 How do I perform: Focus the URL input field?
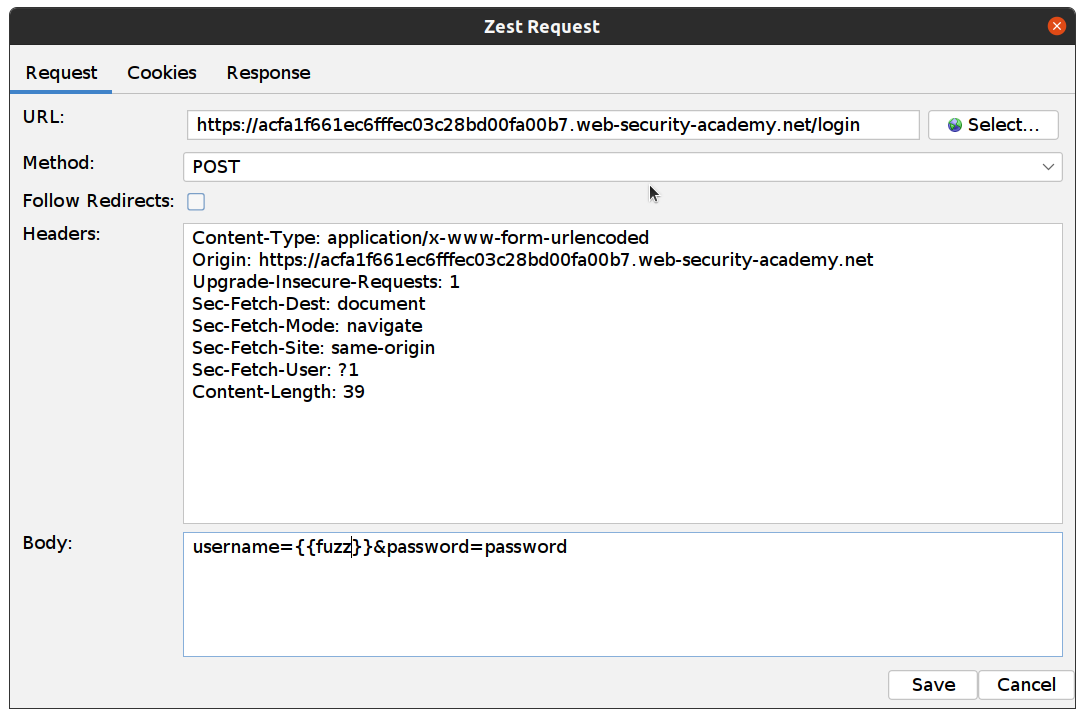tap(552, 125)
